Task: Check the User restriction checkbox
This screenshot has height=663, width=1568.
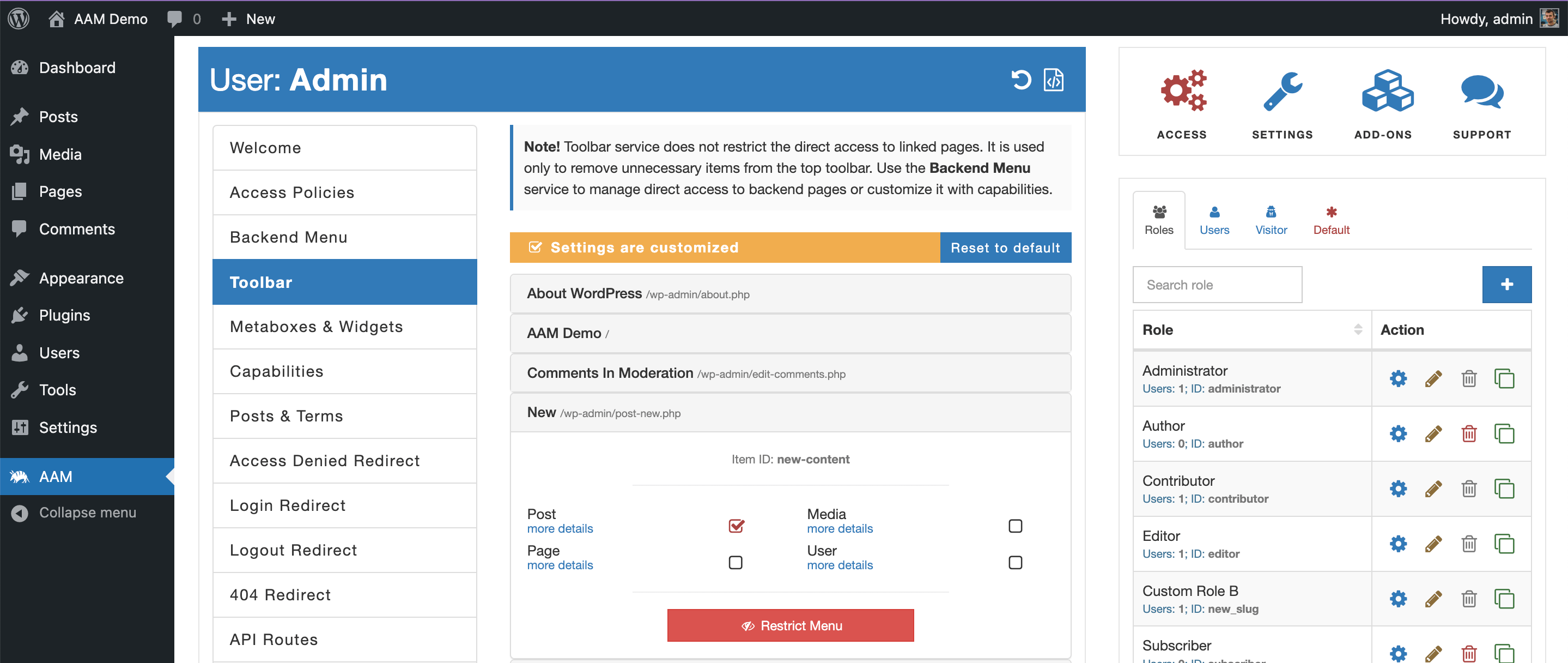Action: pos(1016,563)
